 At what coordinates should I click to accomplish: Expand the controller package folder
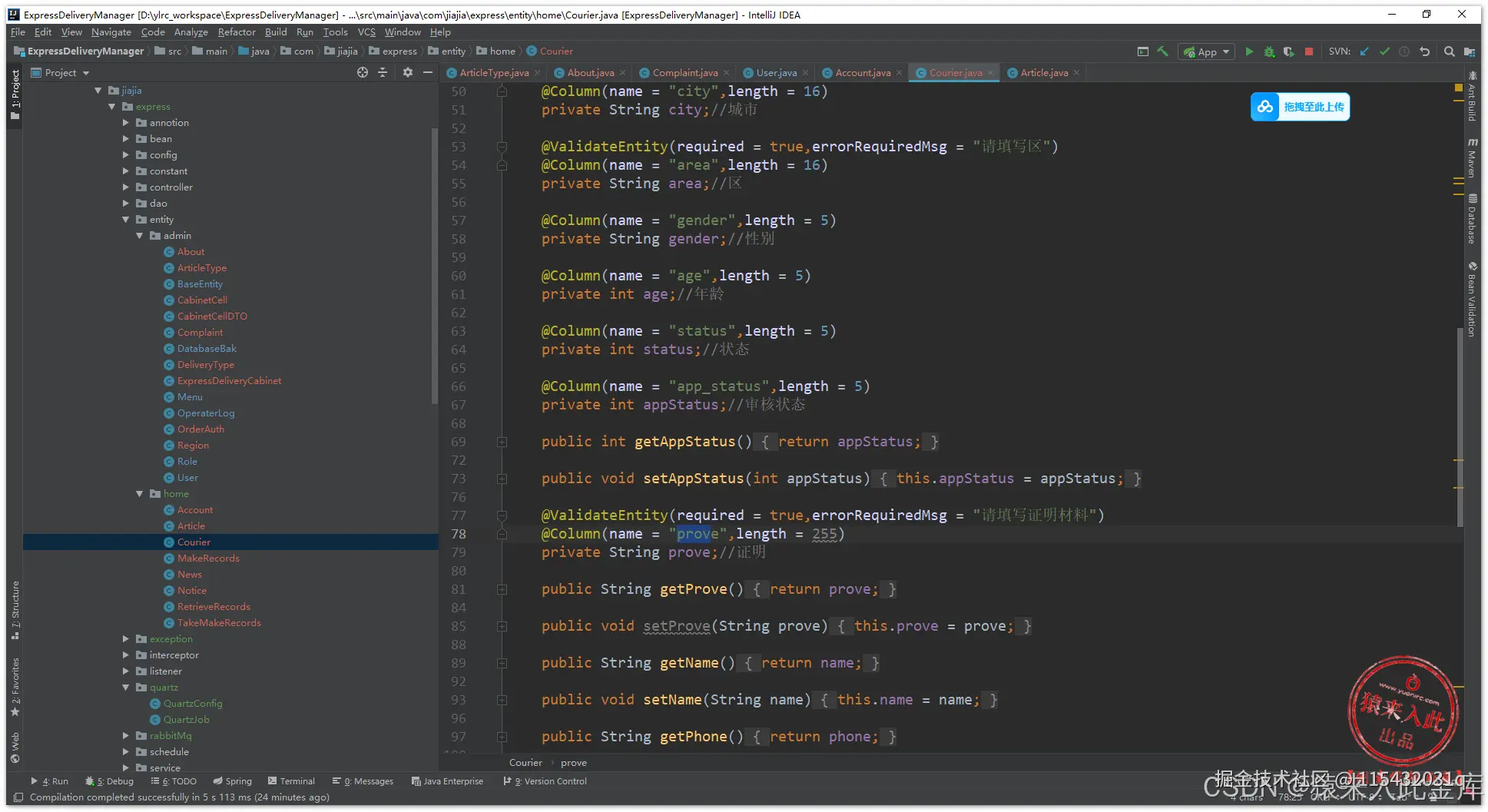click(126, 187)
